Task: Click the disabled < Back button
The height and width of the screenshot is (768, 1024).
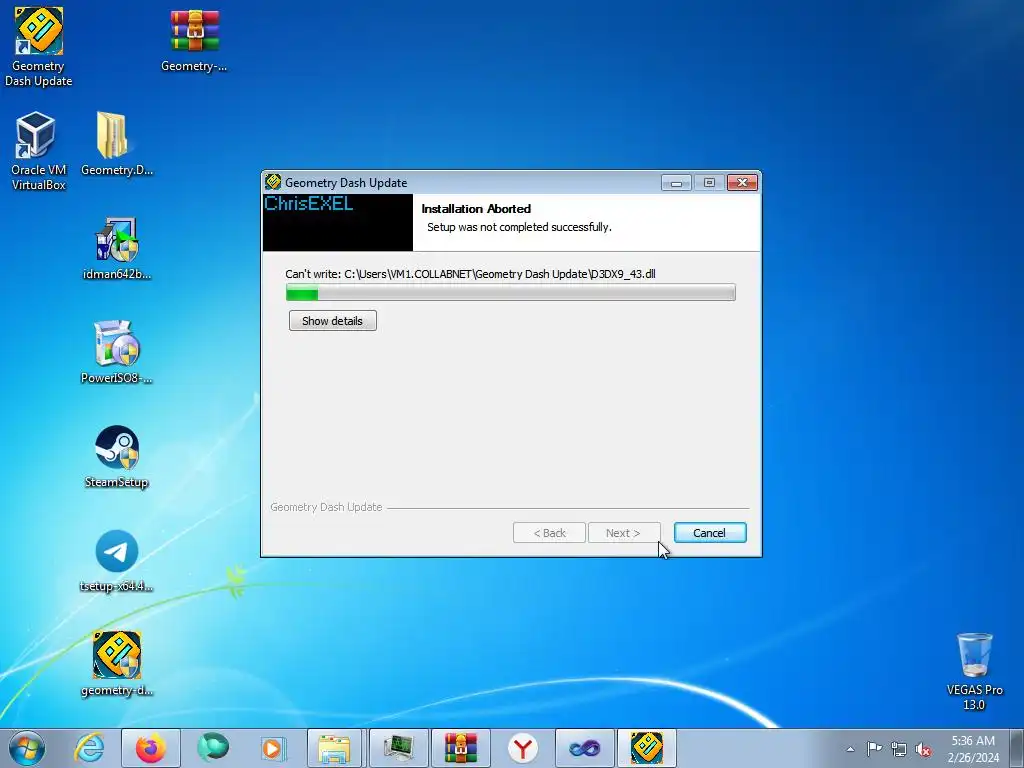Action: pyautogui.click(x=549, y=533)
